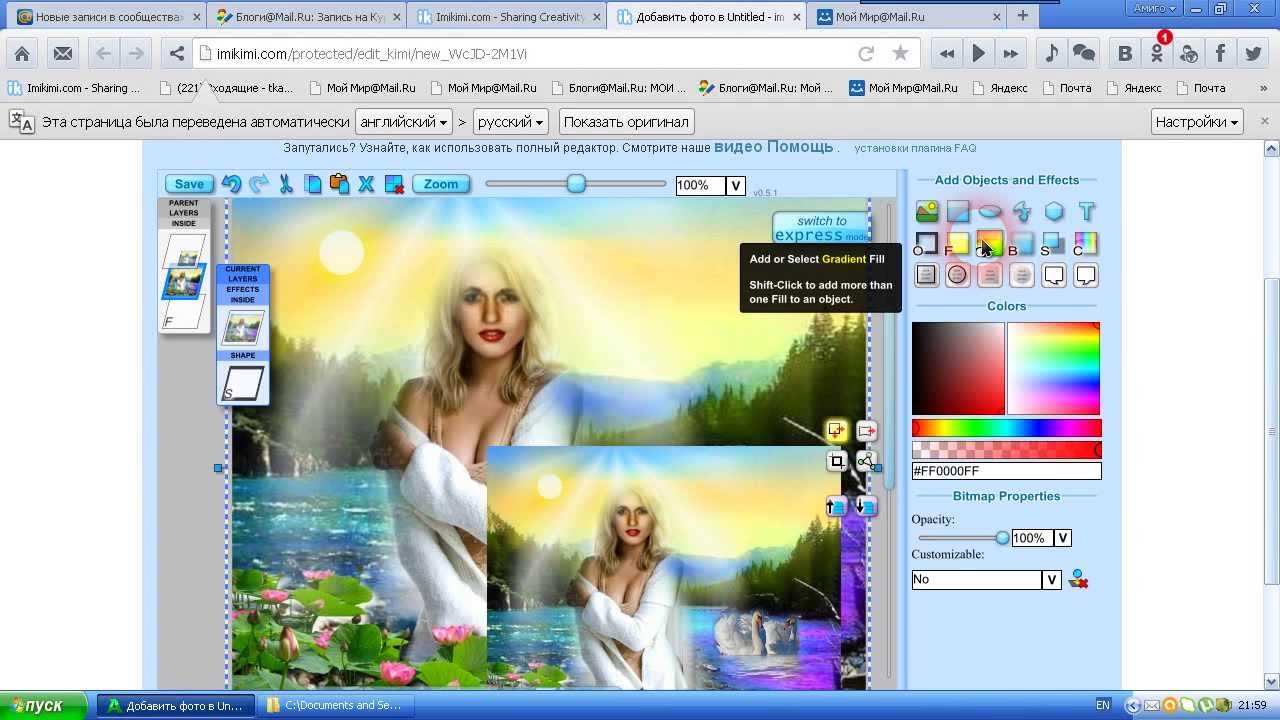Add or select Gradient Fill icon

coord(990,243)
